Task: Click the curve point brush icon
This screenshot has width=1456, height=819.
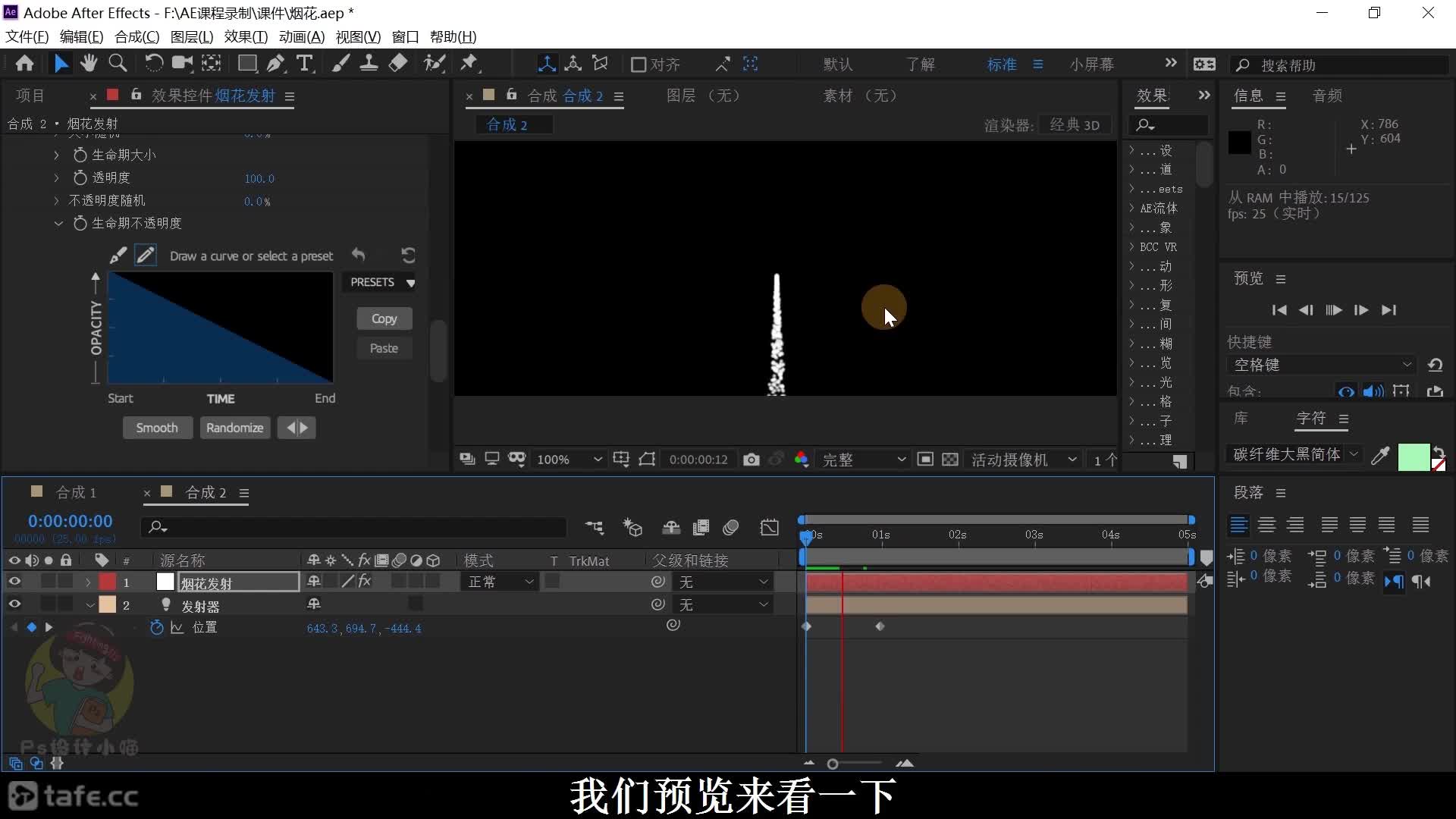Action: pos(118,256)
